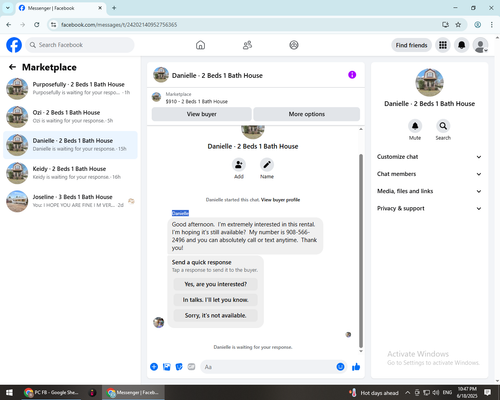Send quick reply Yes, are you interested?
Screen dimensions: 500x400
(216, 284)
